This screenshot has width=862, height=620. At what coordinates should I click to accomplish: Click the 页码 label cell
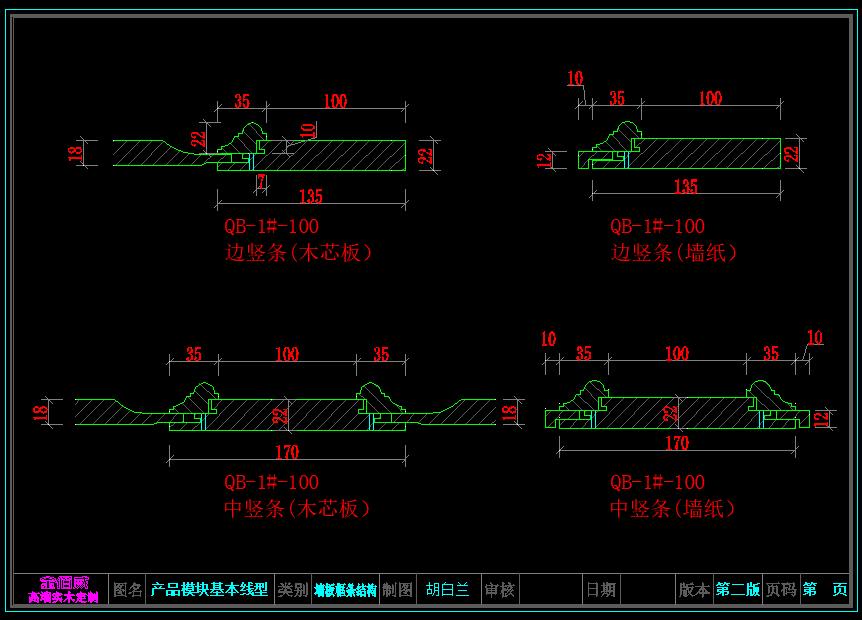tap(781, 590)
